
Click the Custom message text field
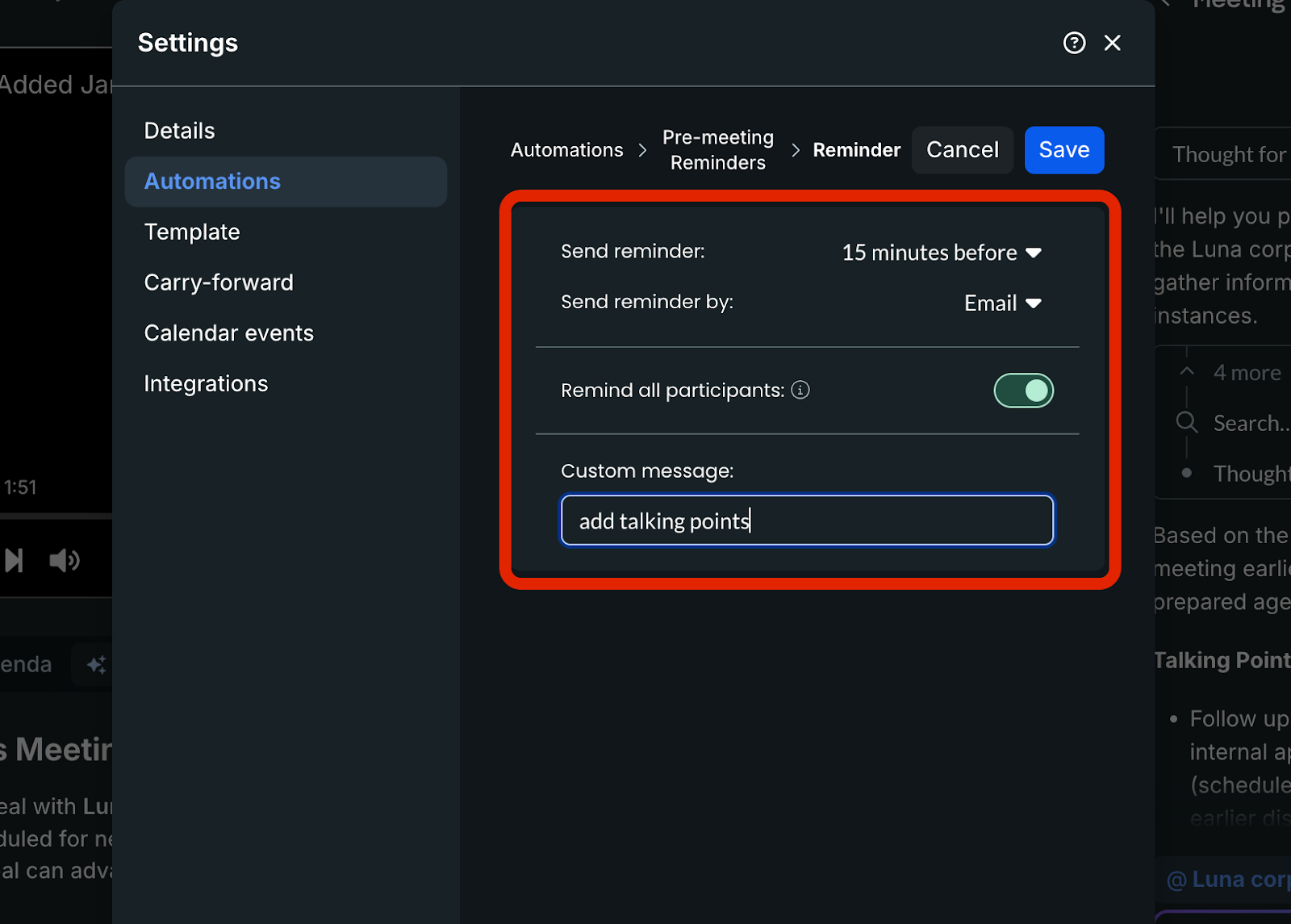click(x=807, y=521)
